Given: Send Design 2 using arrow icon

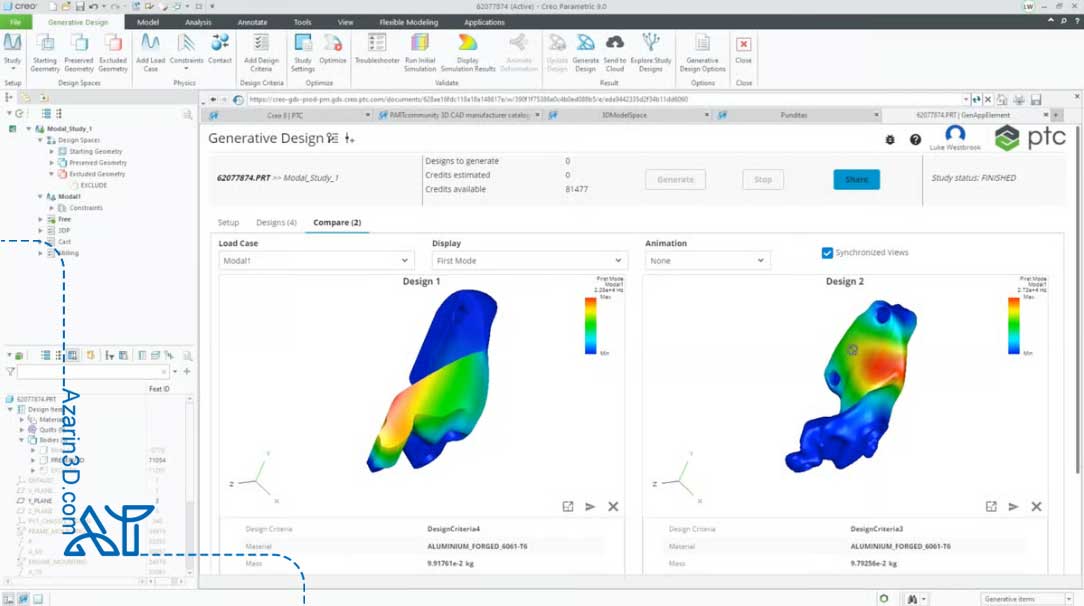Looking at the screenshot, I should coord(1013,506).
